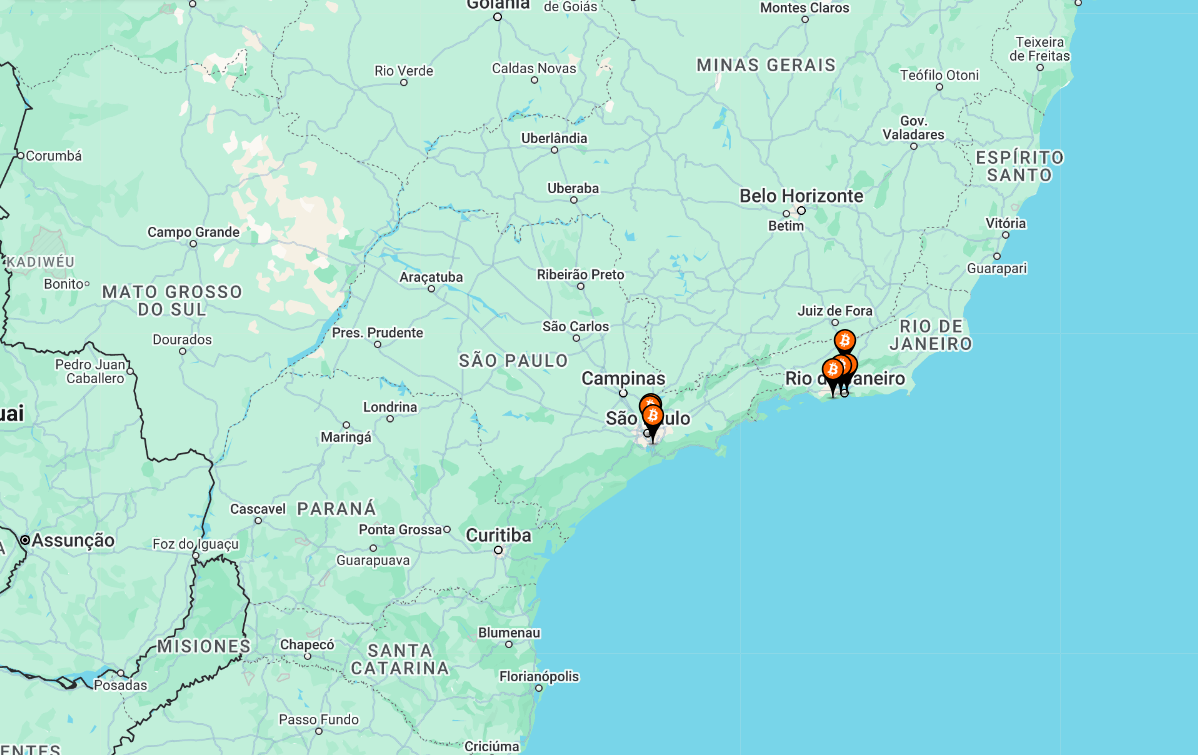1198x755 pixels.
Task: Click the leftmost Bitcoin pin at Rio de Janeiro
Action: point(833,371)
